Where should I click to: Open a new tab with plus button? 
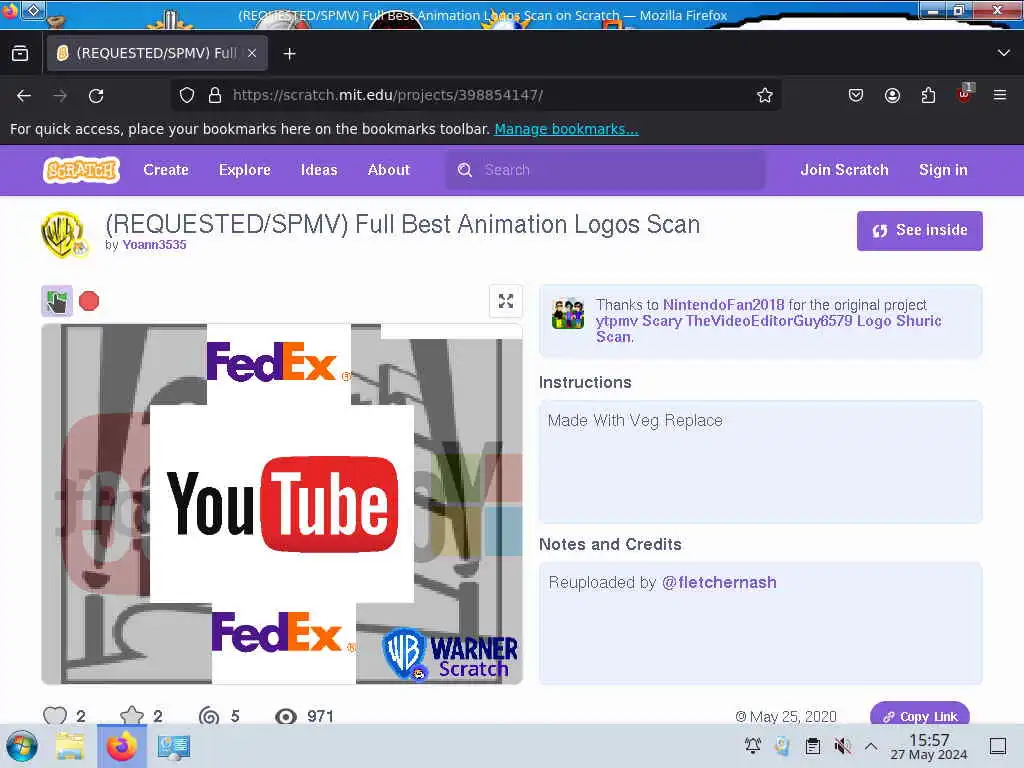(x=289, y=54)
